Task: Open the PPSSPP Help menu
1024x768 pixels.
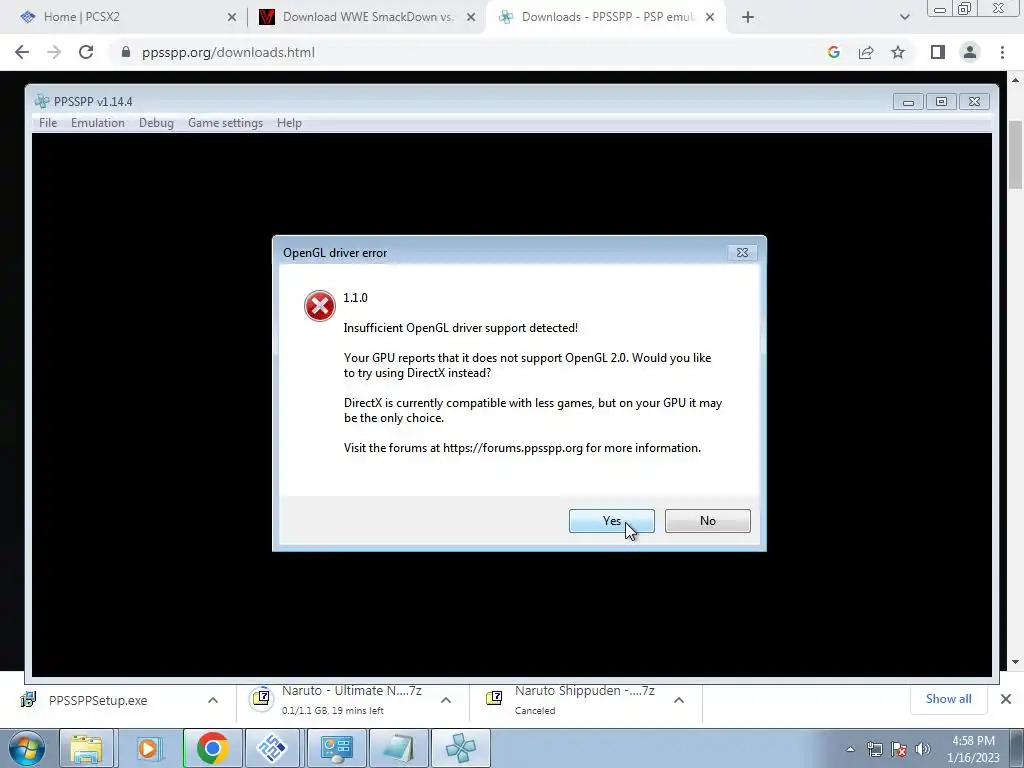Action: tap(289, 123)
